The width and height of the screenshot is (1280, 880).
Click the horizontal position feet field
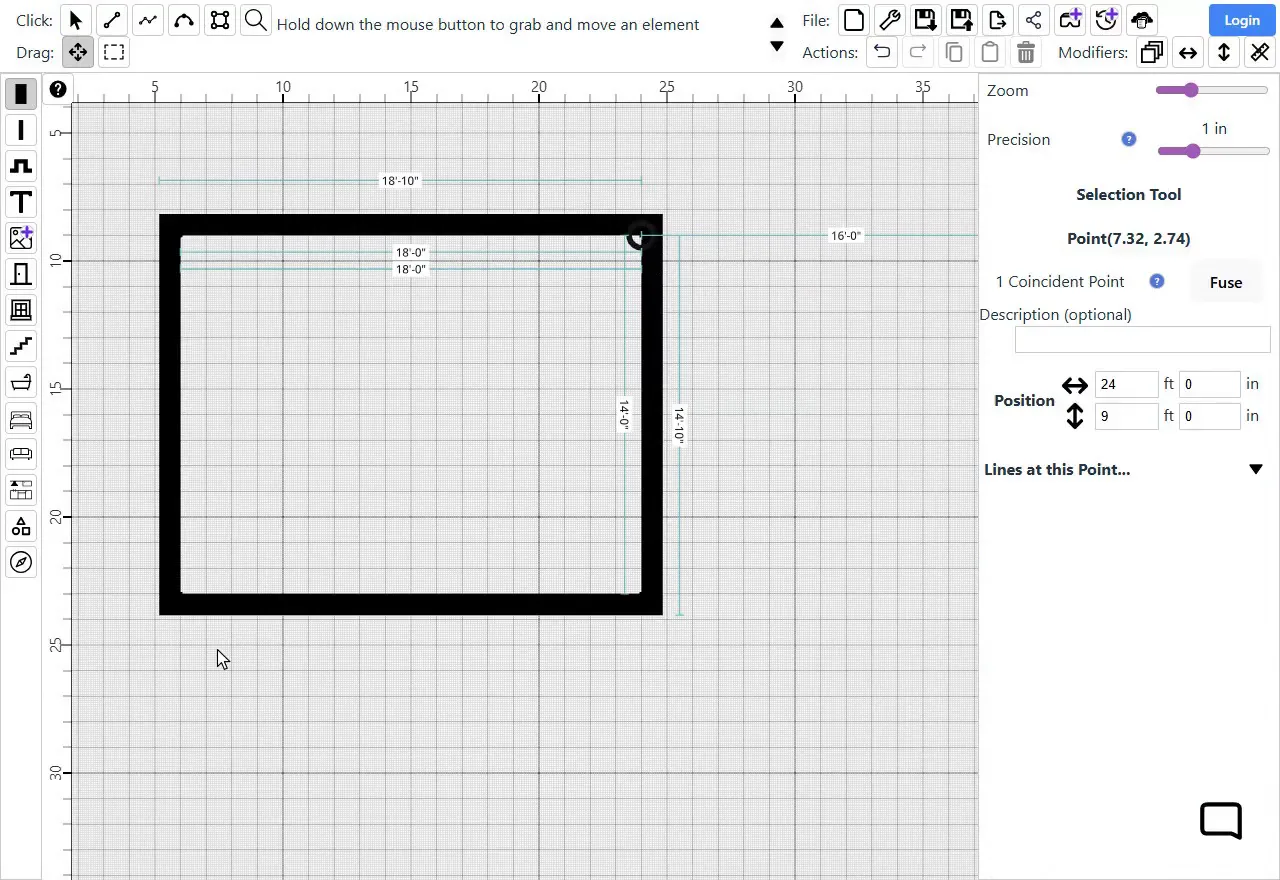point(1127,384)
